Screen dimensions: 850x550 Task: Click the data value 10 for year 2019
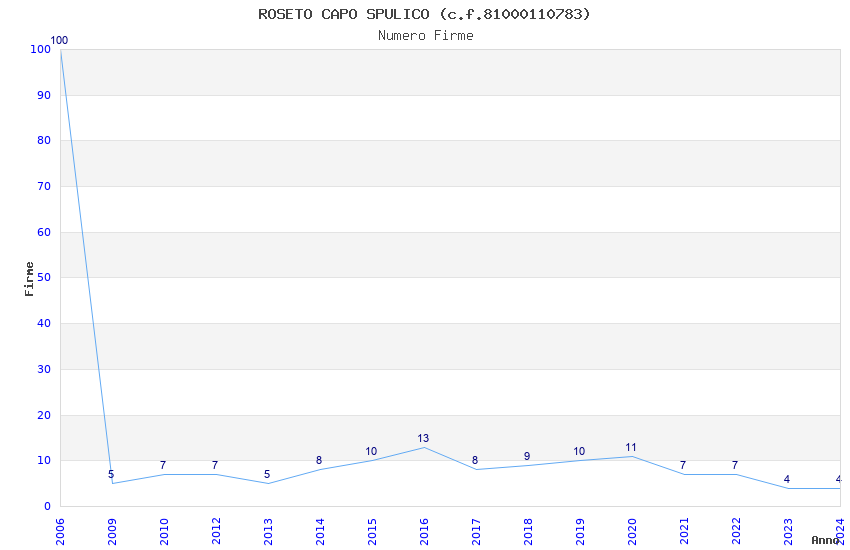tap(579, 451)
